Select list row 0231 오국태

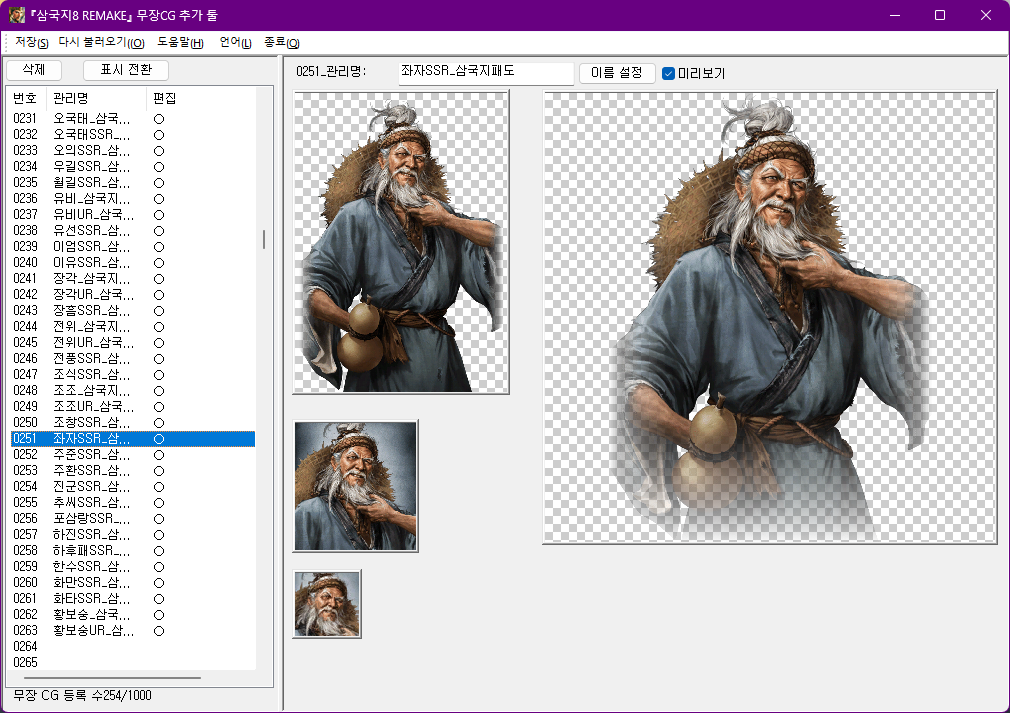coord(133,119)
